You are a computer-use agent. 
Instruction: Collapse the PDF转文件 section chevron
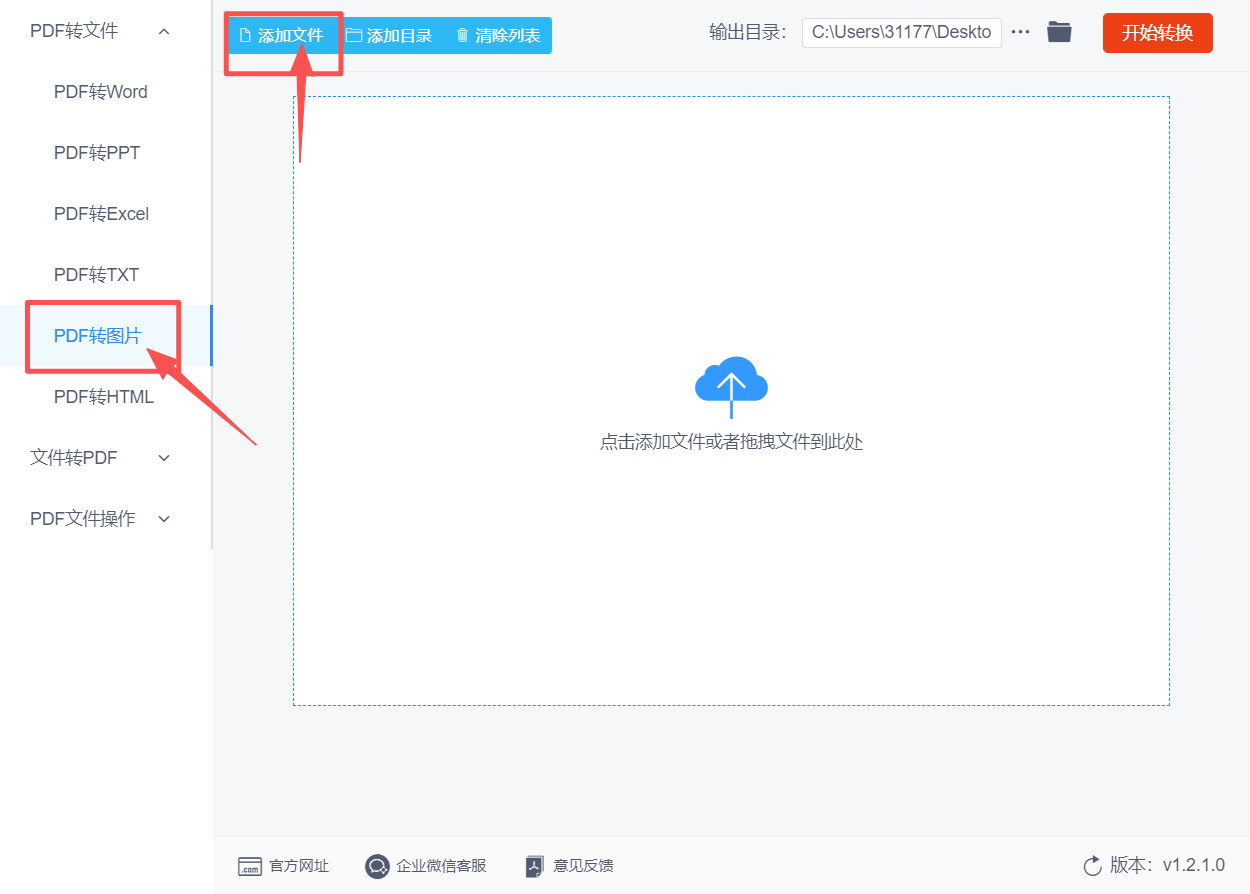point(164,32)
